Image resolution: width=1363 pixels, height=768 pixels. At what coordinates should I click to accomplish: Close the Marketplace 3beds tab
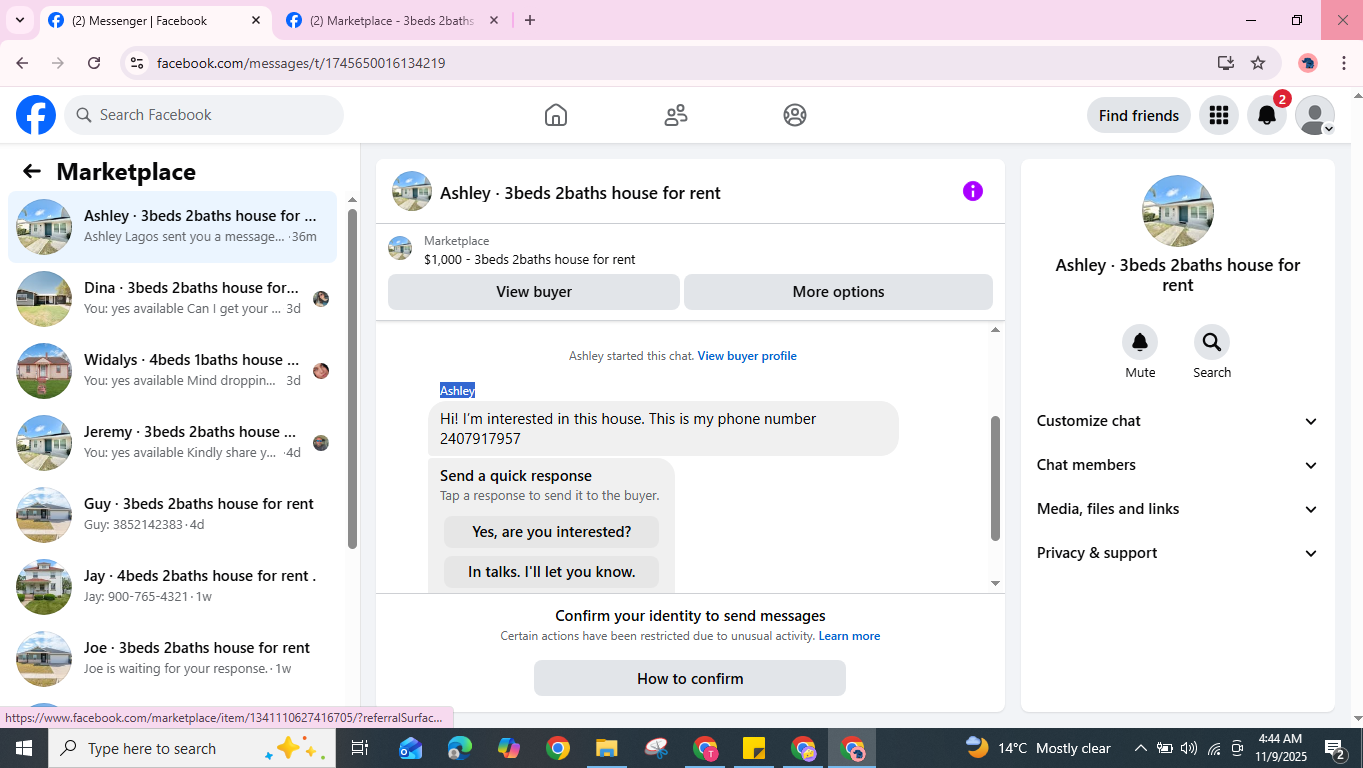[x=494, y=20]
